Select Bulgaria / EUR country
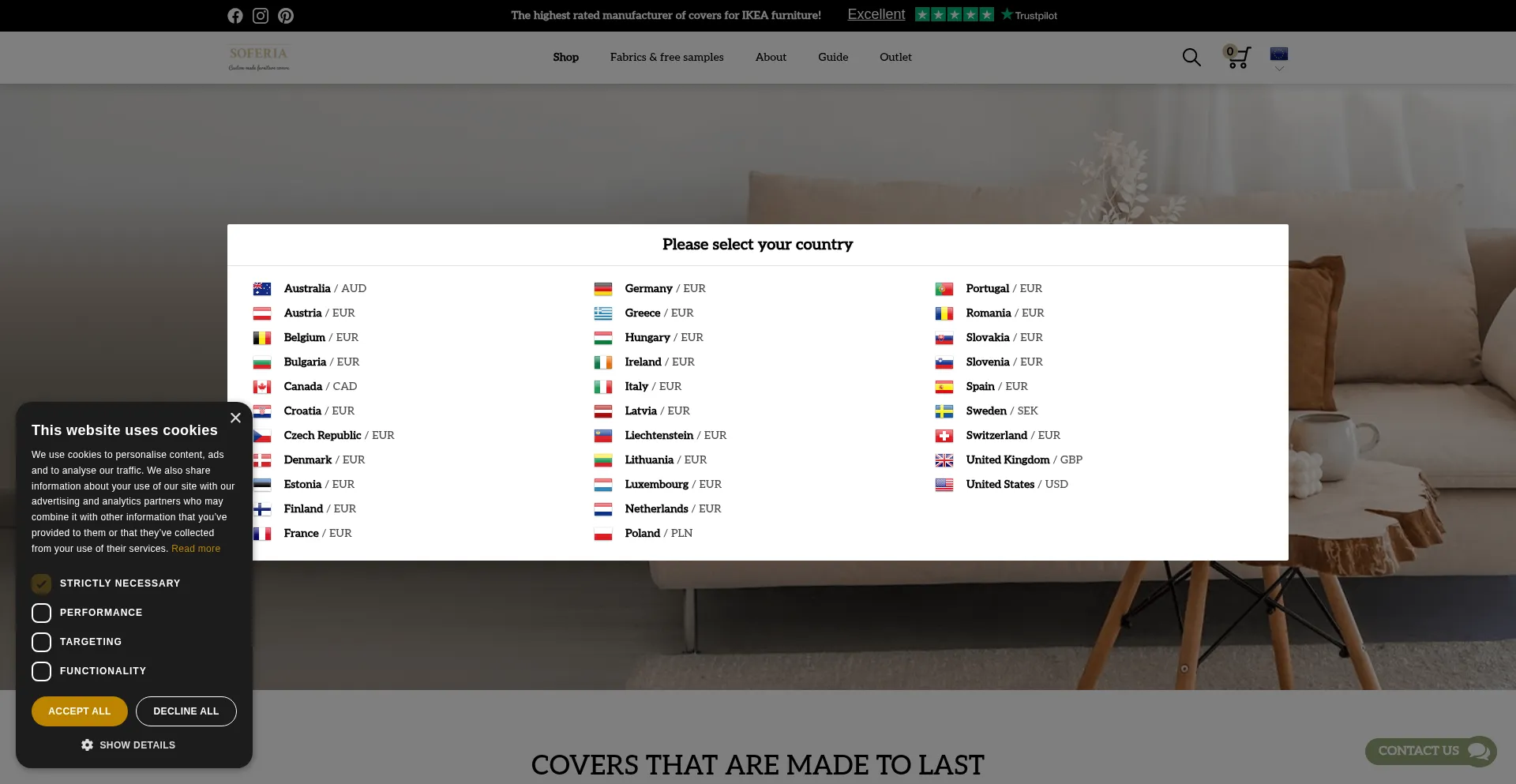Screen dimensions: 1516x784 click(x=321, y=362)
